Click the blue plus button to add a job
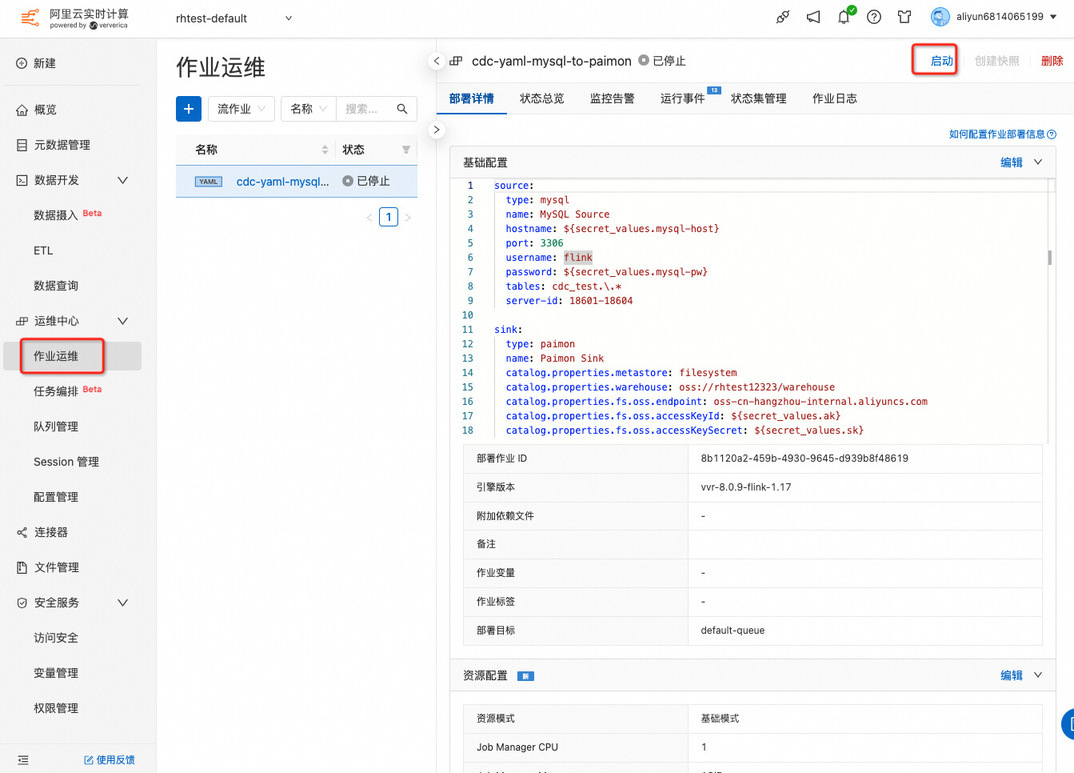The height and width of the screenshot is (773, 1074). 189,109
